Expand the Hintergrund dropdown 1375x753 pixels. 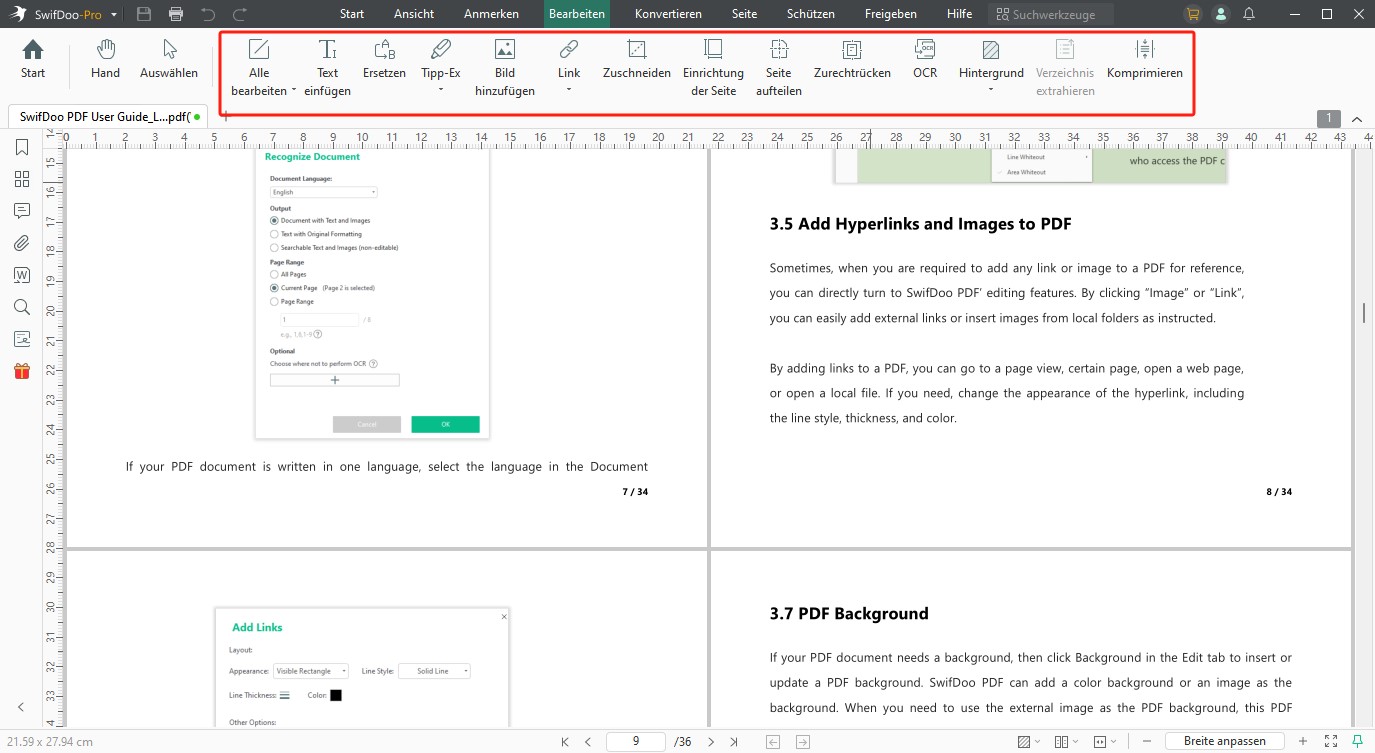tap(991, 90)
